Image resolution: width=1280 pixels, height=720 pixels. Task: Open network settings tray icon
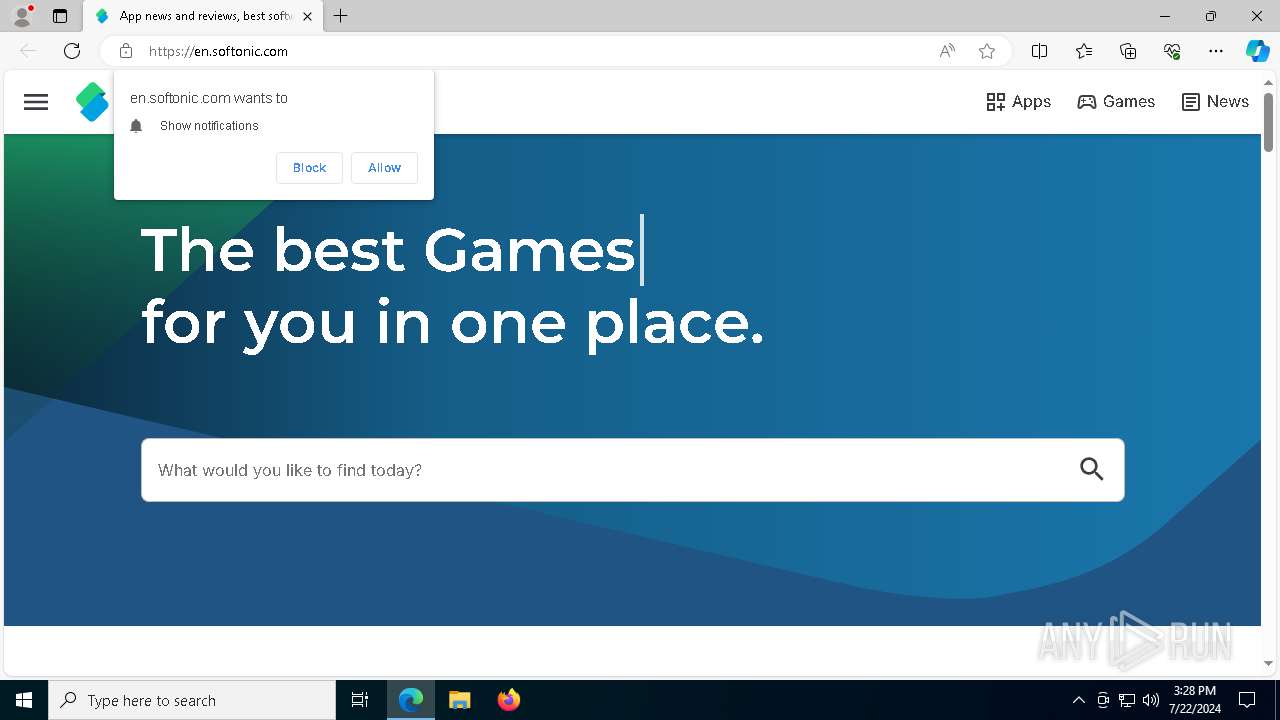coord(1127,700)
